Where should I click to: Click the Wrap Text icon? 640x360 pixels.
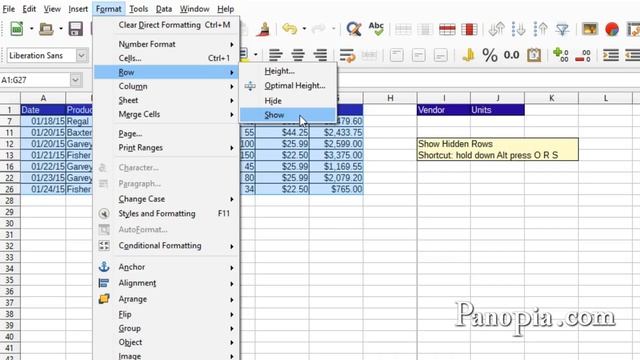(x=347, y=55)
